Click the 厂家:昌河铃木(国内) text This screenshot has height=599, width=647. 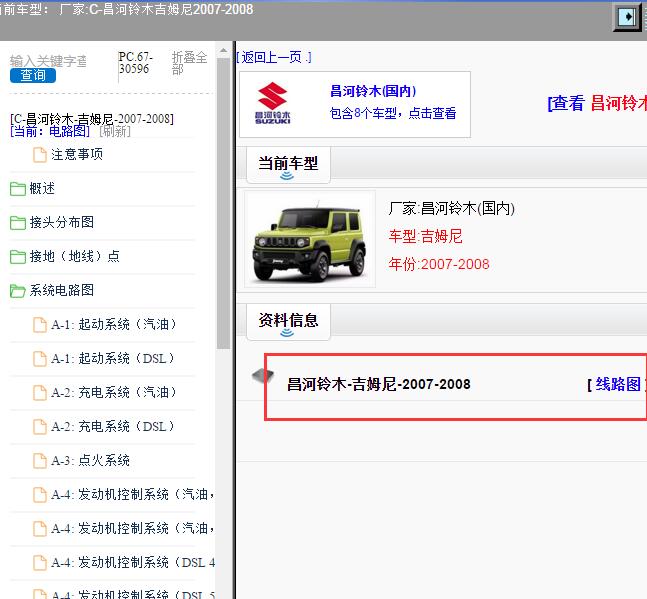pyautogui.click(x=451, y=208)
